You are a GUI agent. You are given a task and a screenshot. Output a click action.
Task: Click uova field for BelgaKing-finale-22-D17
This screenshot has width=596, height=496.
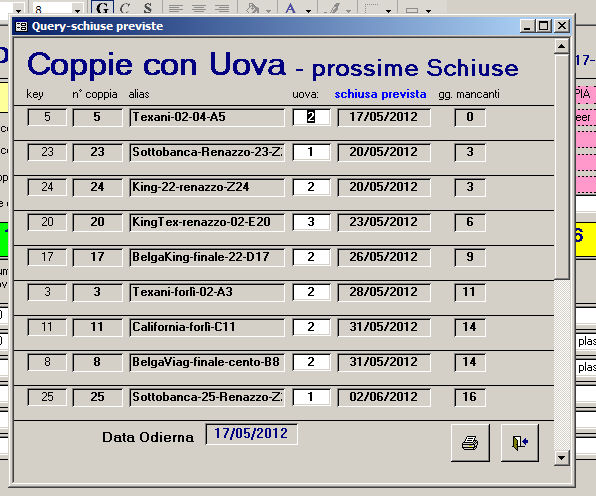311,257
